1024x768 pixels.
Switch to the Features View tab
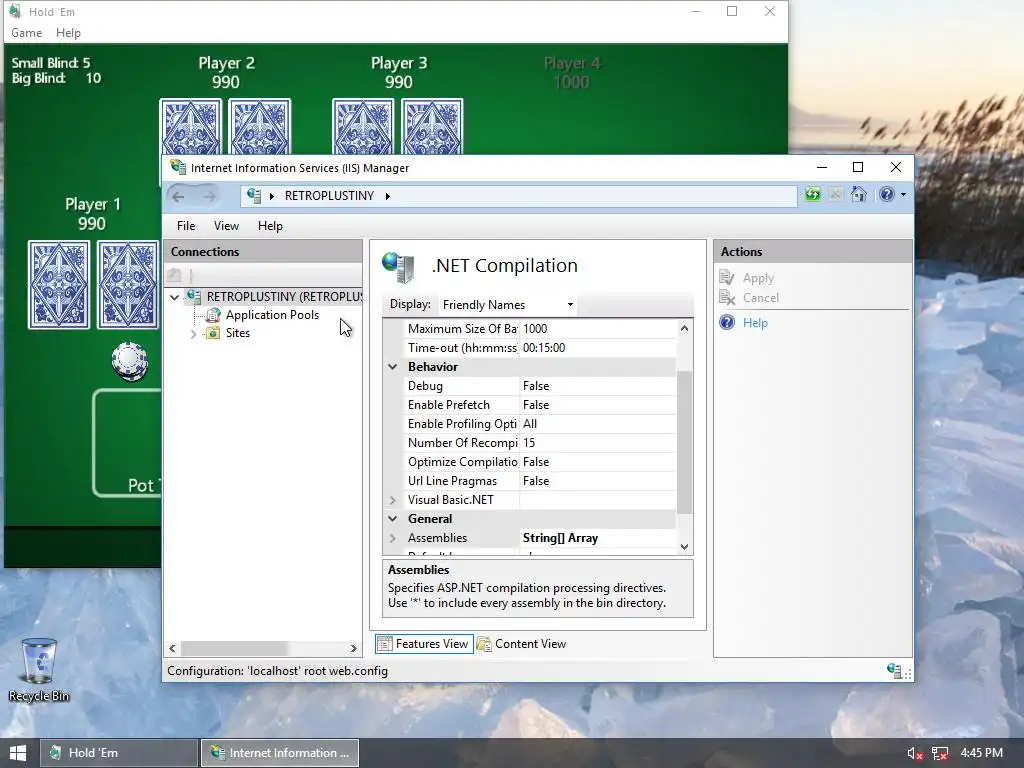[x=424, y=644]
